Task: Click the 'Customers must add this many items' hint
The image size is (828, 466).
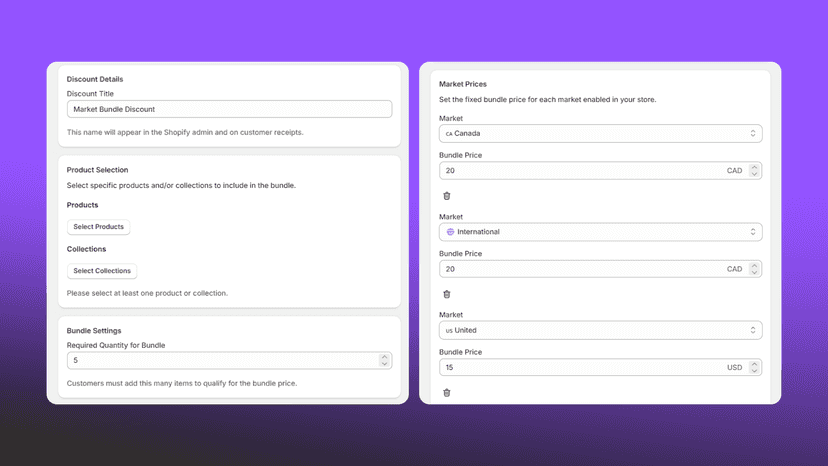Action: pos(182,383)
